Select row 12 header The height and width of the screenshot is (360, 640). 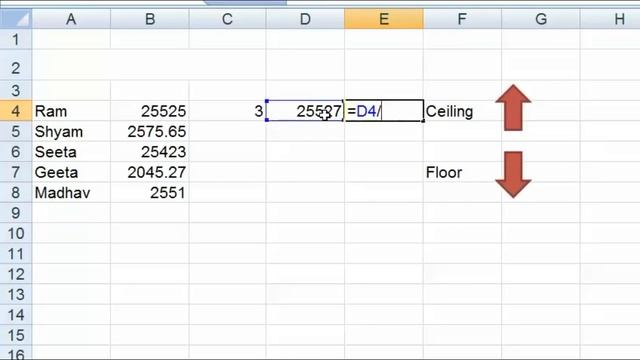pos(16,274)
